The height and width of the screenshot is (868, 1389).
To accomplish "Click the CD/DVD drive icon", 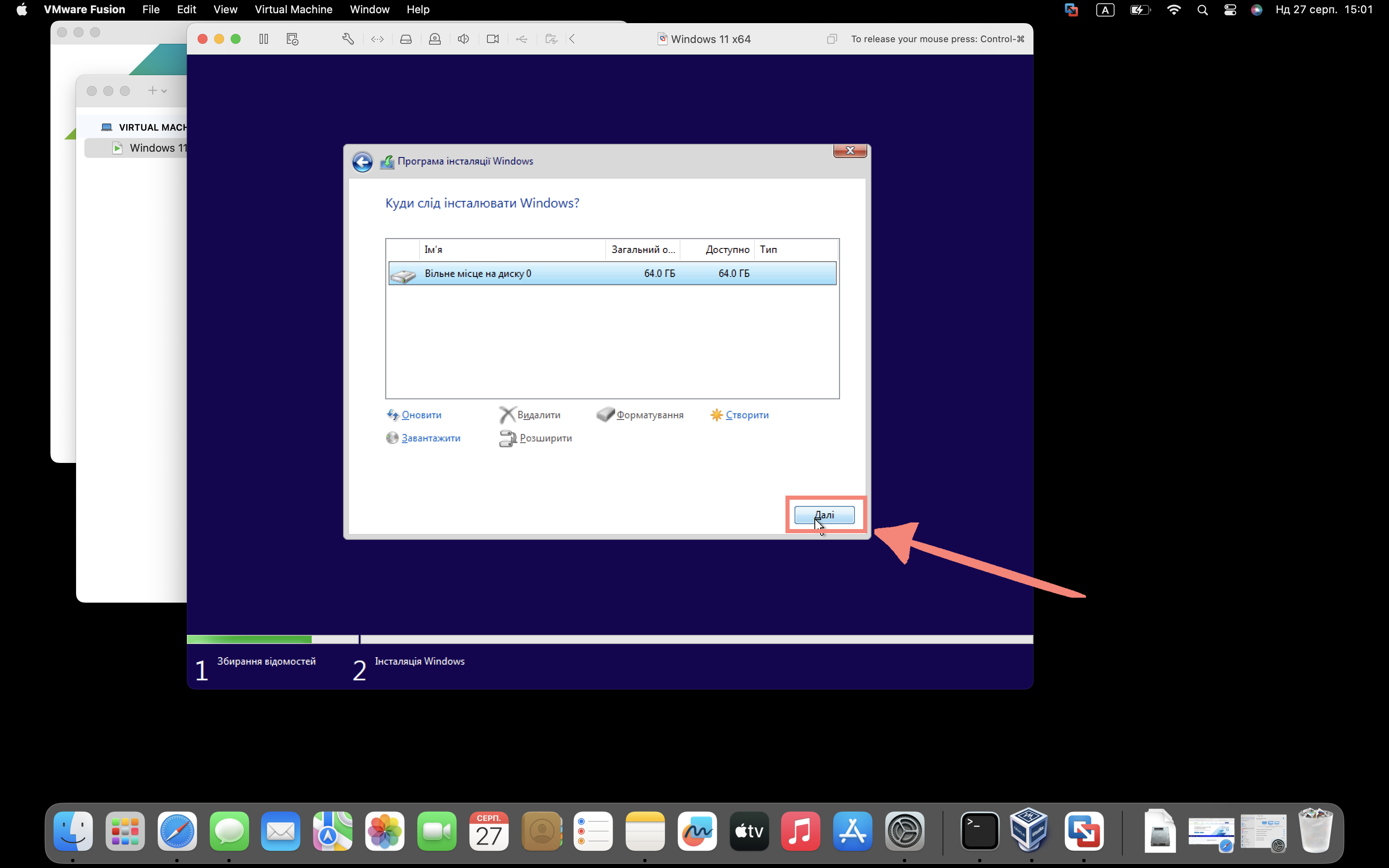I will pyautogui.click(x=434, y=39).
